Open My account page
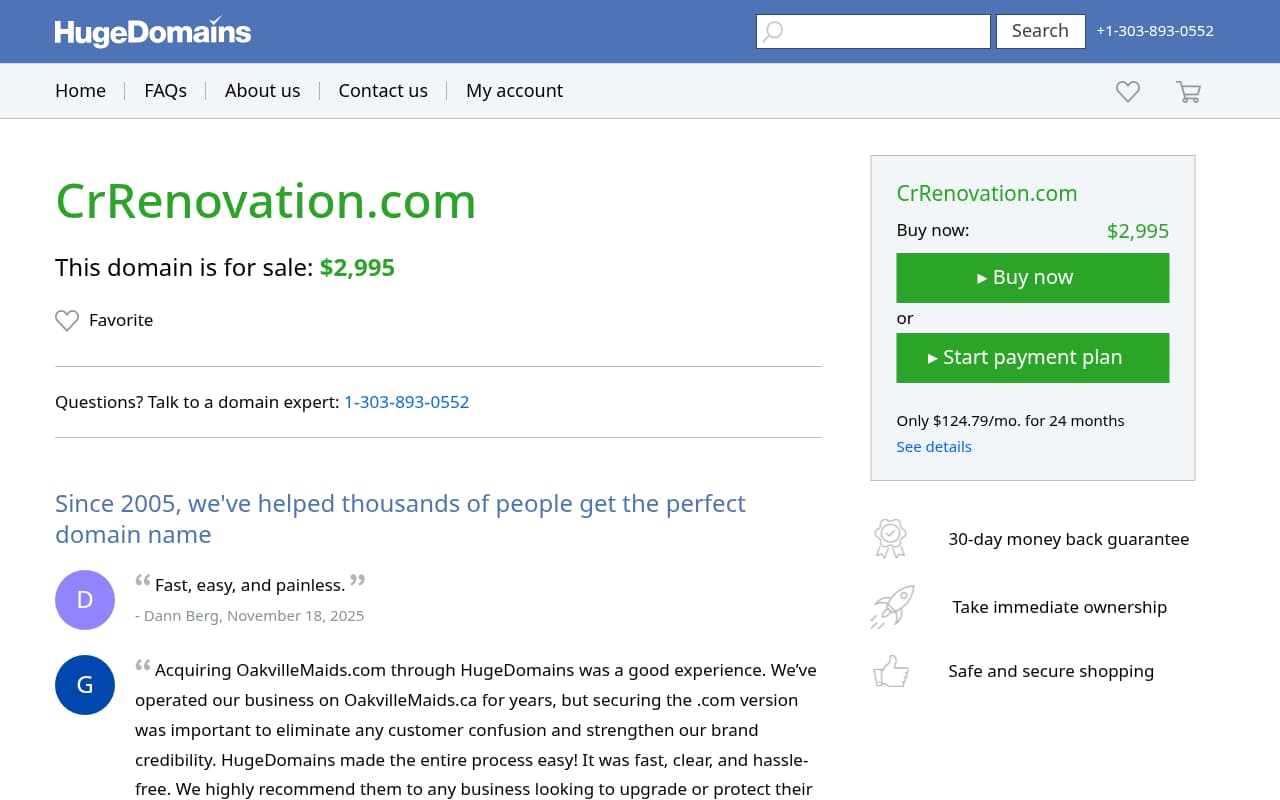 (x=514, y=91)
